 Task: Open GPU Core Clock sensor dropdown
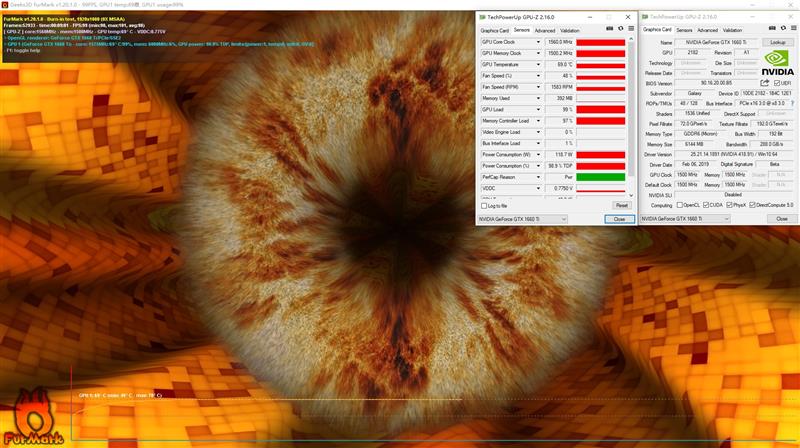(x=538, y=42)
